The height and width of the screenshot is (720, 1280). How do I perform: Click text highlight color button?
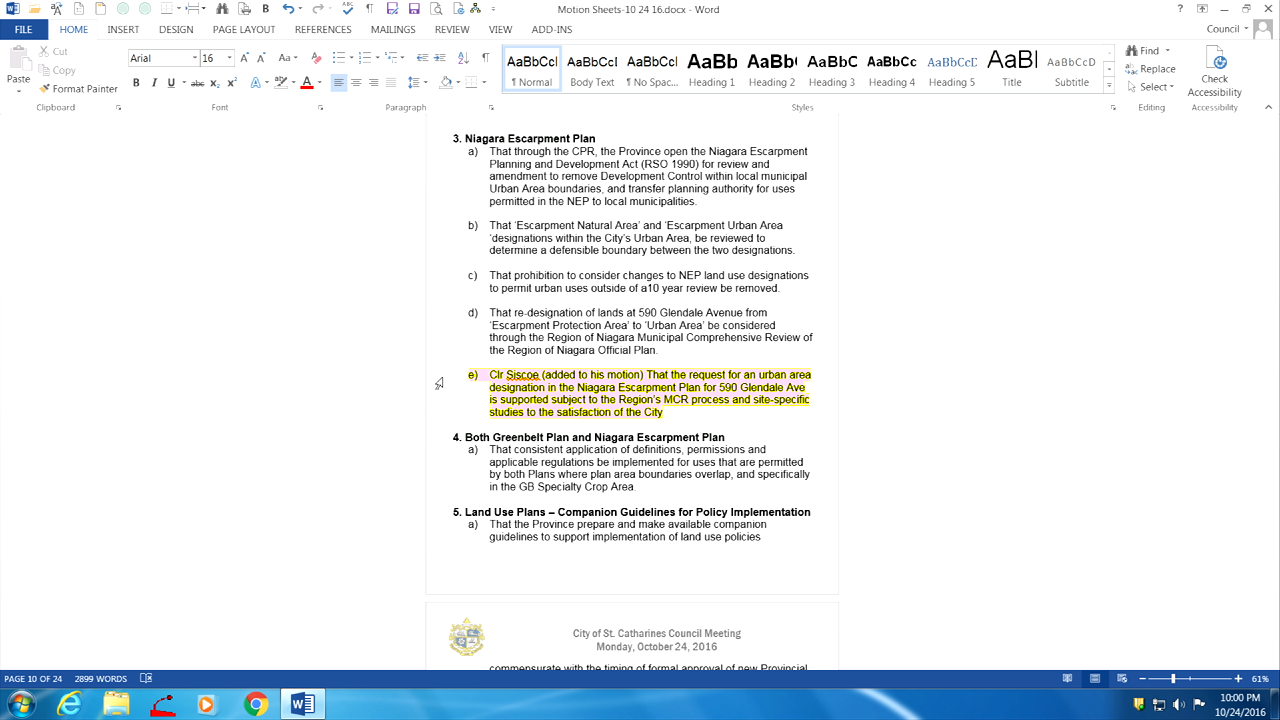click(x=281, y=83)
